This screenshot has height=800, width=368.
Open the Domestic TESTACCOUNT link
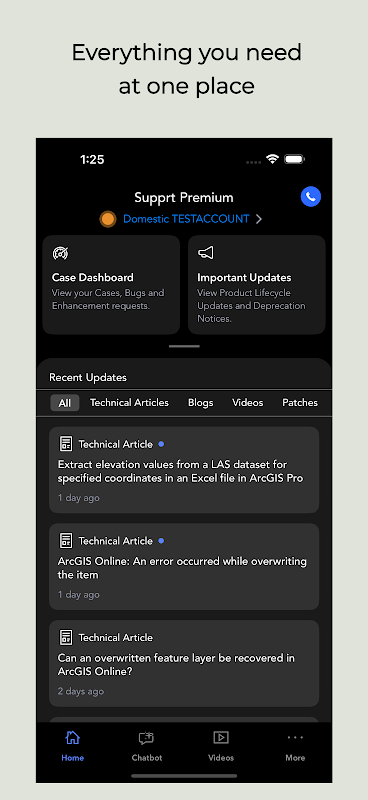pyautogui.click(x=186, y=219)
